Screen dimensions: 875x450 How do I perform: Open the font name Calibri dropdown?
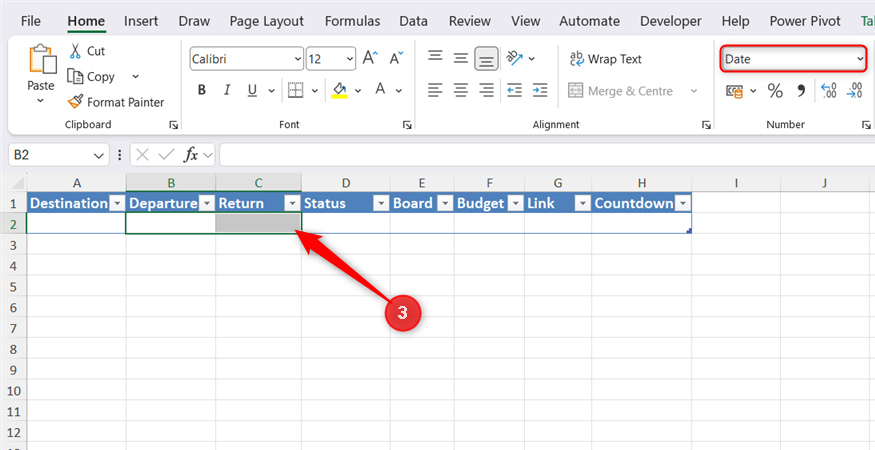[x=297, y=59]
